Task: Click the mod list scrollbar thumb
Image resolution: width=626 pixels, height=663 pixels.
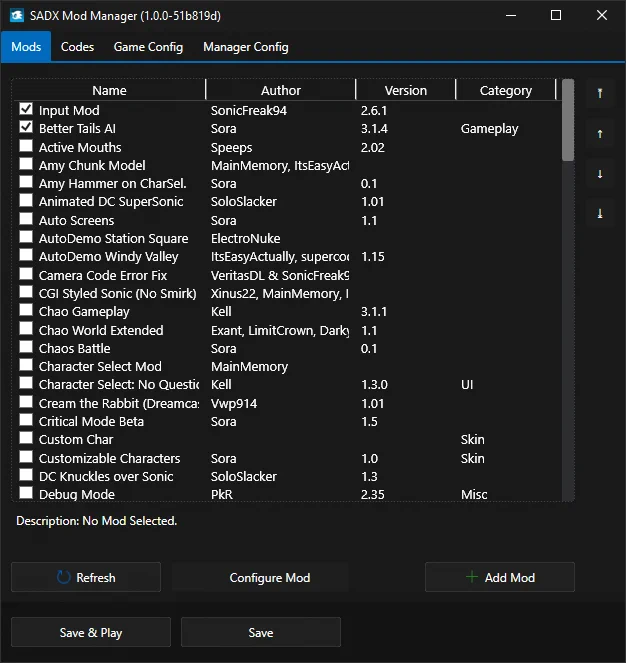Action: (568, 121)
